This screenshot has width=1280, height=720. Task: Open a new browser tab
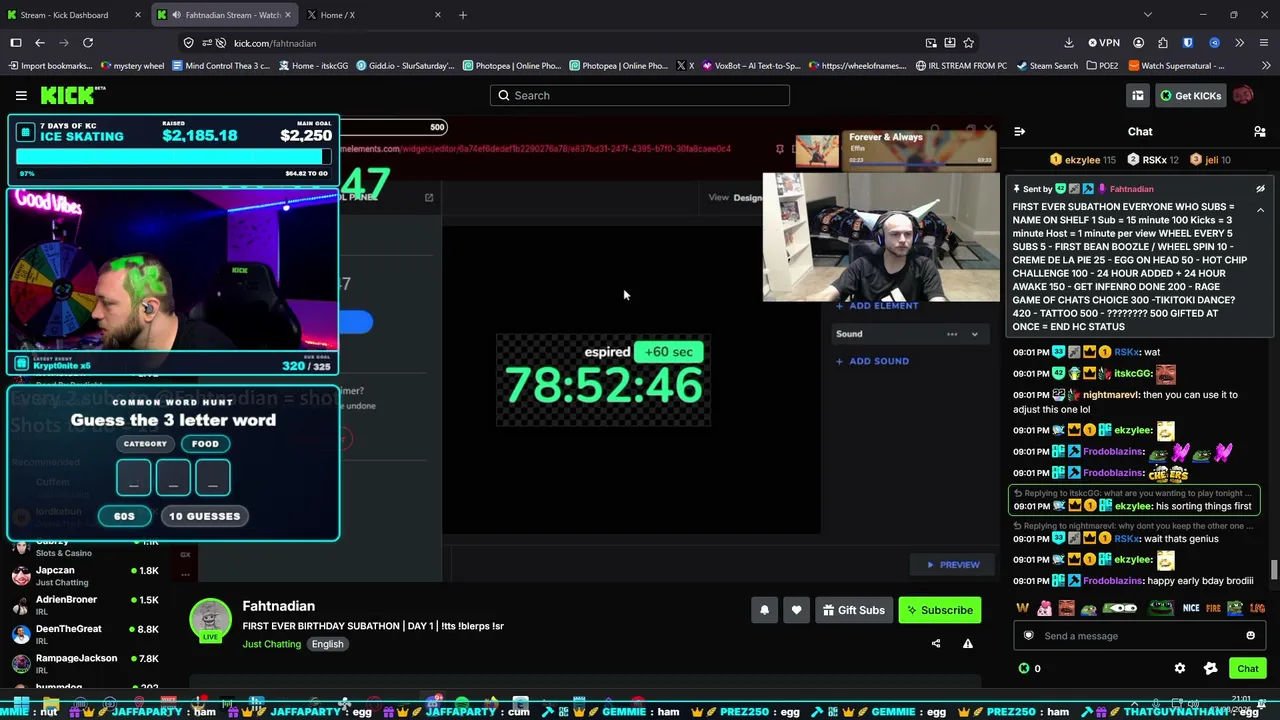click(463, 15)
